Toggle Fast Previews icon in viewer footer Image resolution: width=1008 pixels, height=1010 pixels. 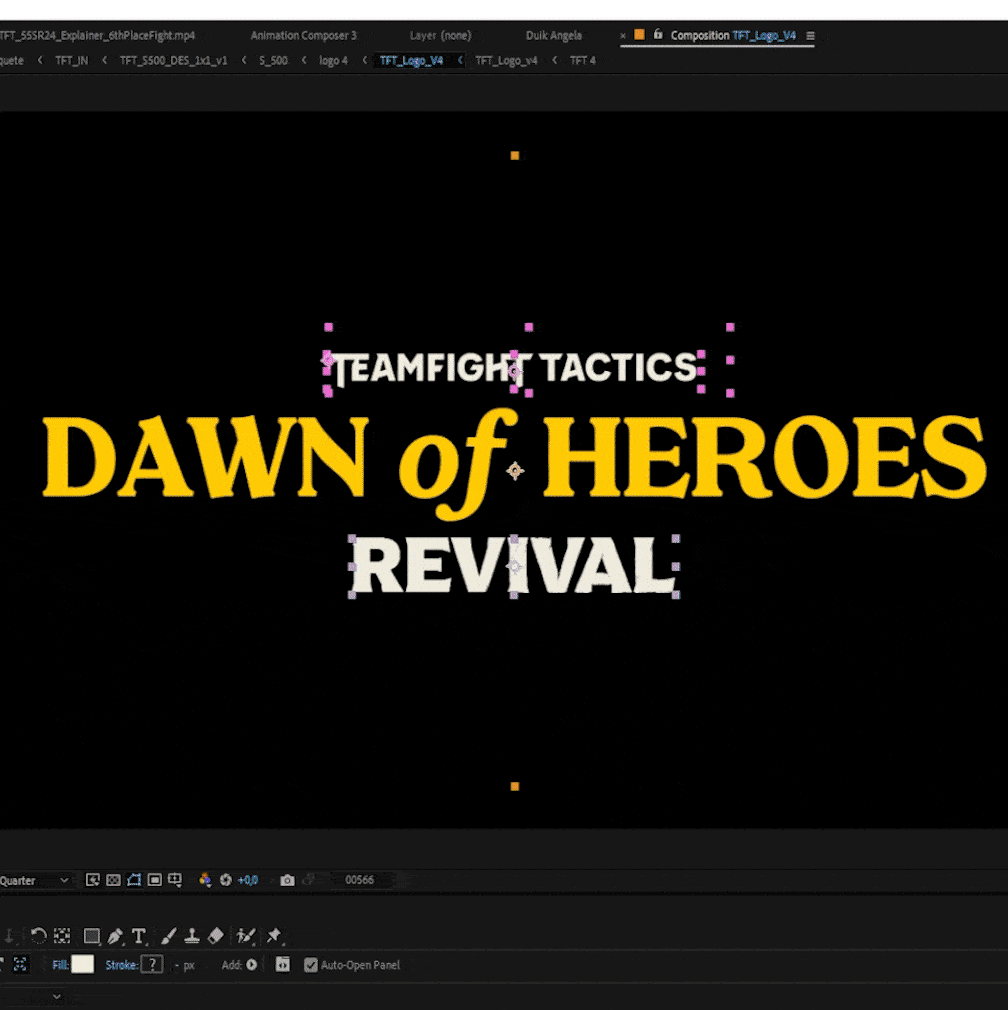coord(93,880)
